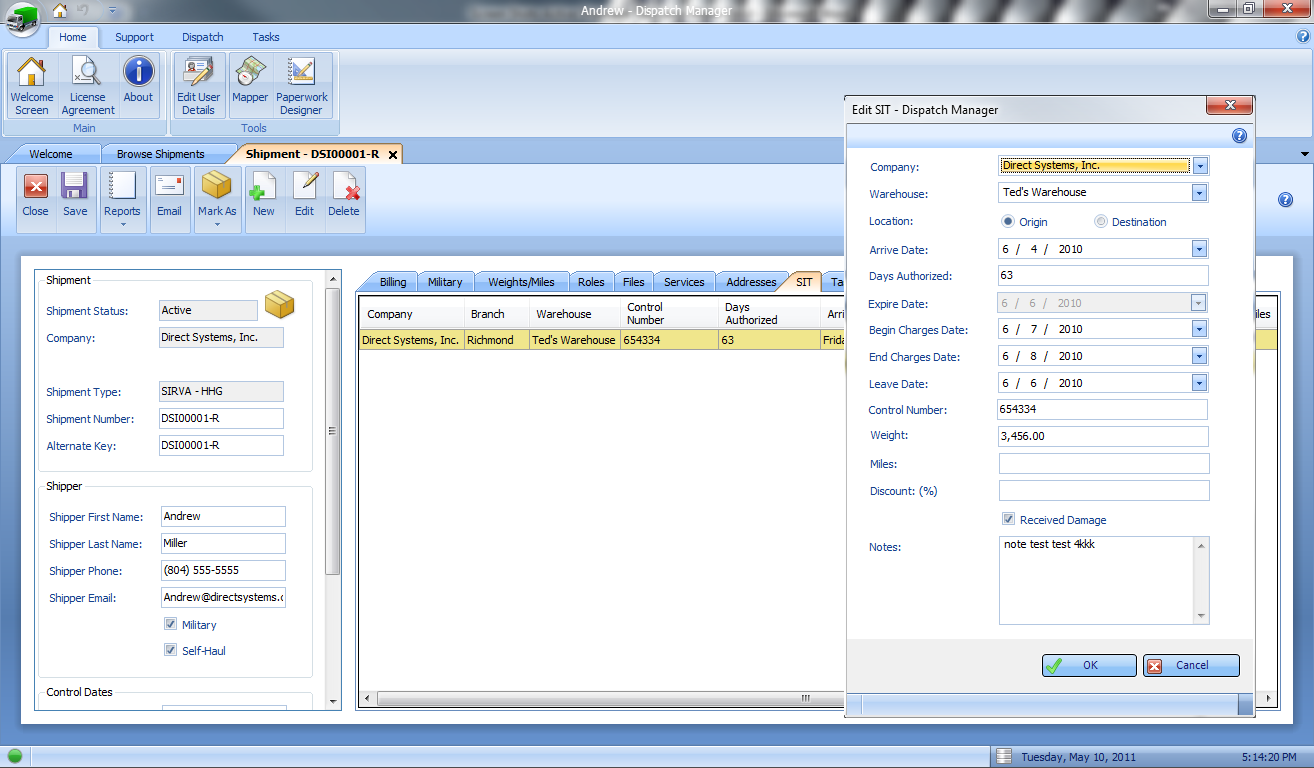Expand the Warehouse dropdown in dialog
Screen dimensions: 1314x768
point(1200,193)
